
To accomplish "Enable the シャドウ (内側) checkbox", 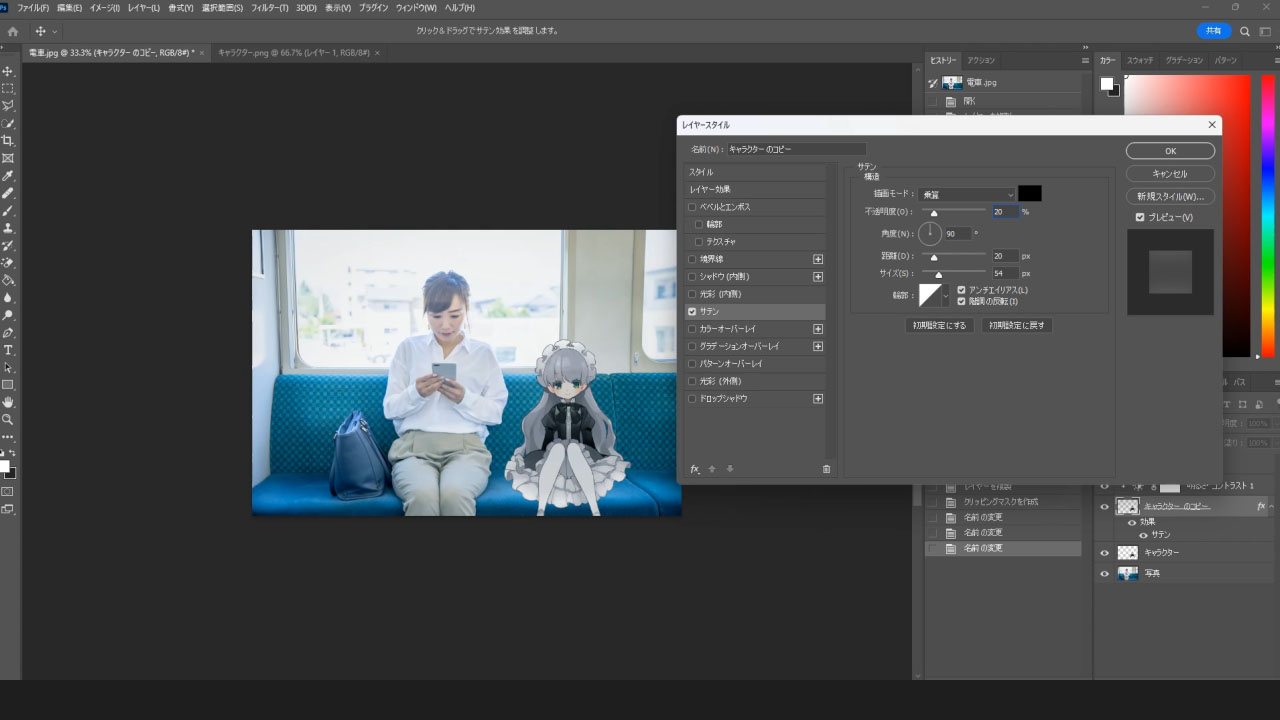I will 692,277.
